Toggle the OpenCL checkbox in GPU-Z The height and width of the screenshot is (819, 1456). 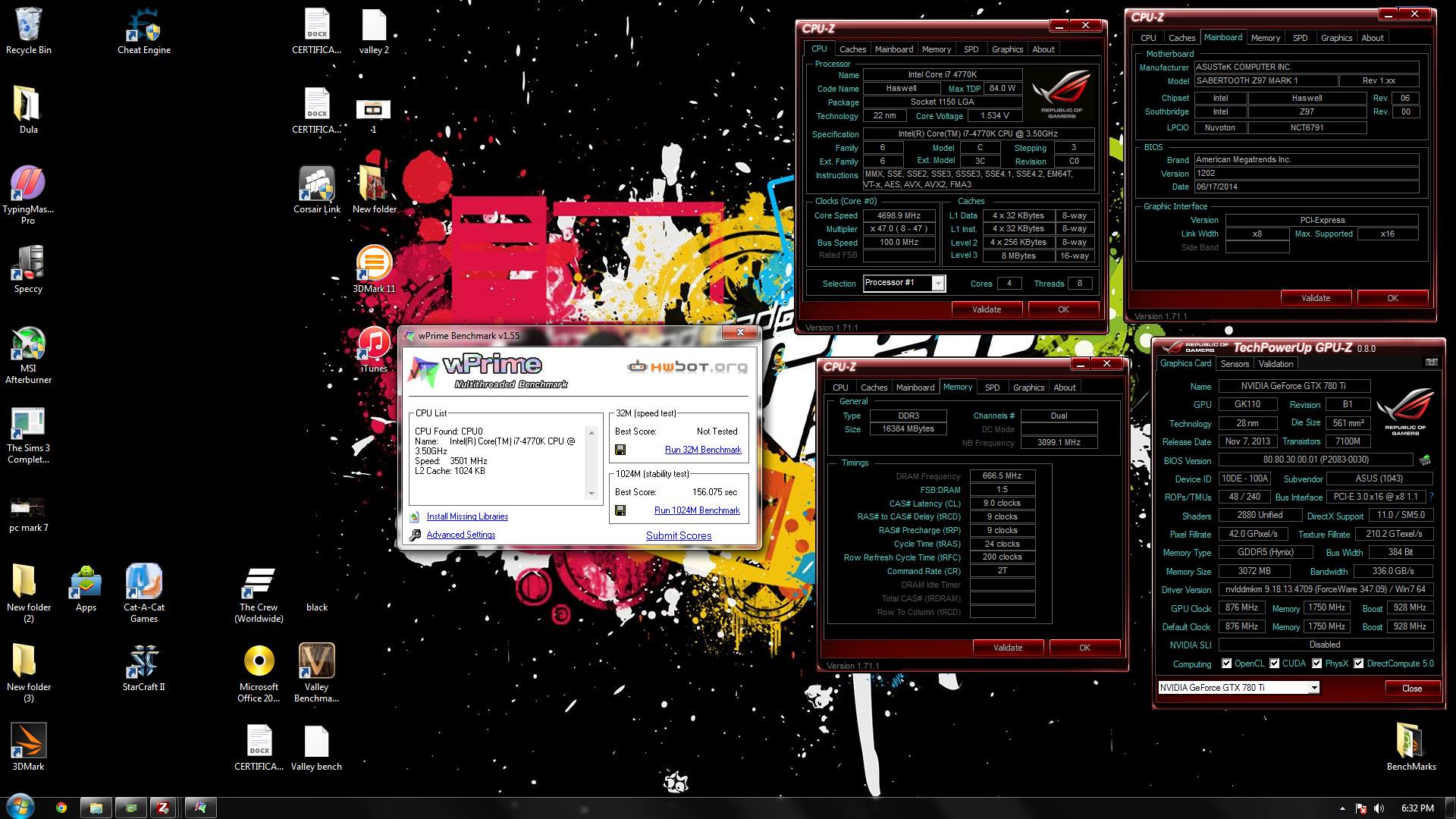pos(1226,664)
